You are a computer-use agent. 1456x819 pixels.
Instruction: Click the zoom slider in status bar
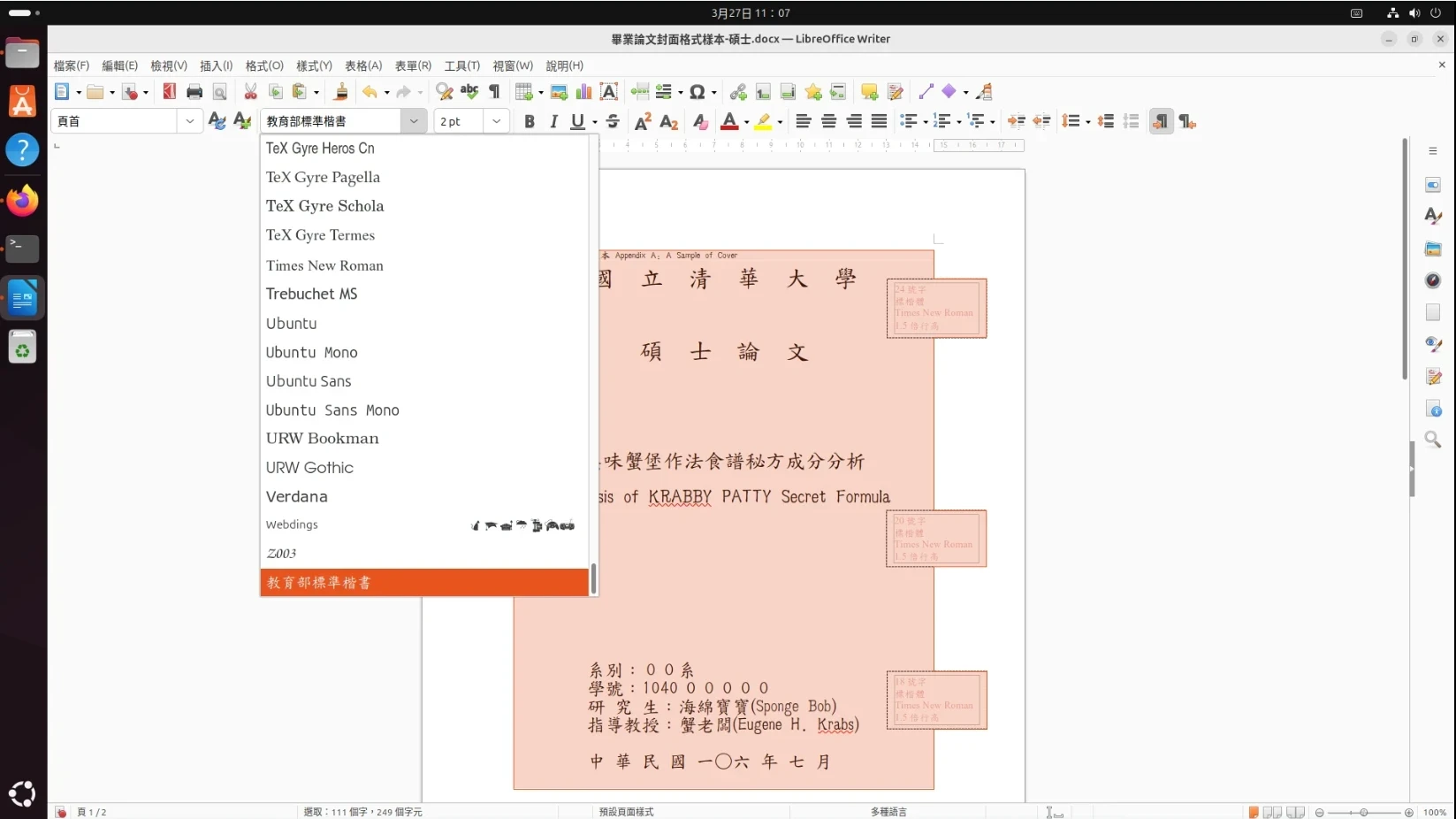[1363, 812]
